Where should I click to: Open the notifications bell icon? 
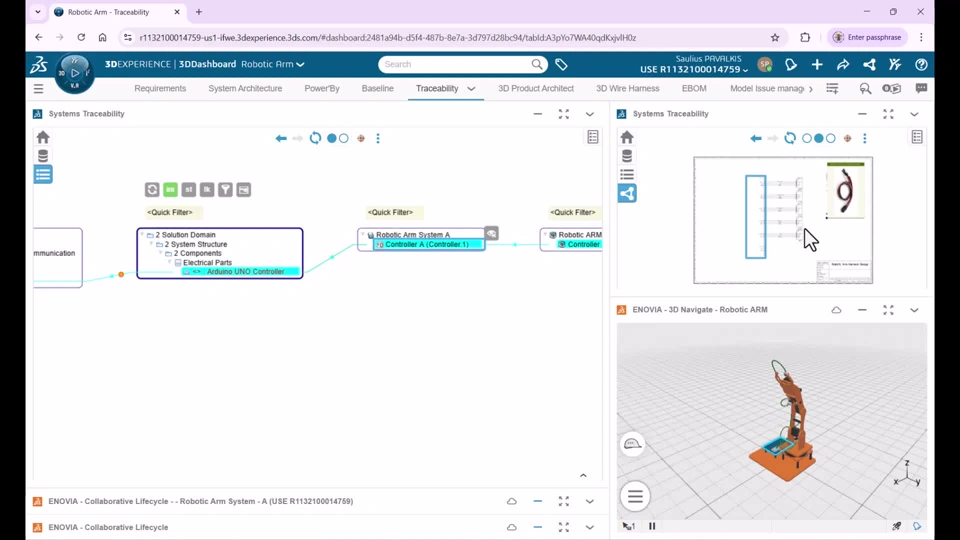pos(791,64)
